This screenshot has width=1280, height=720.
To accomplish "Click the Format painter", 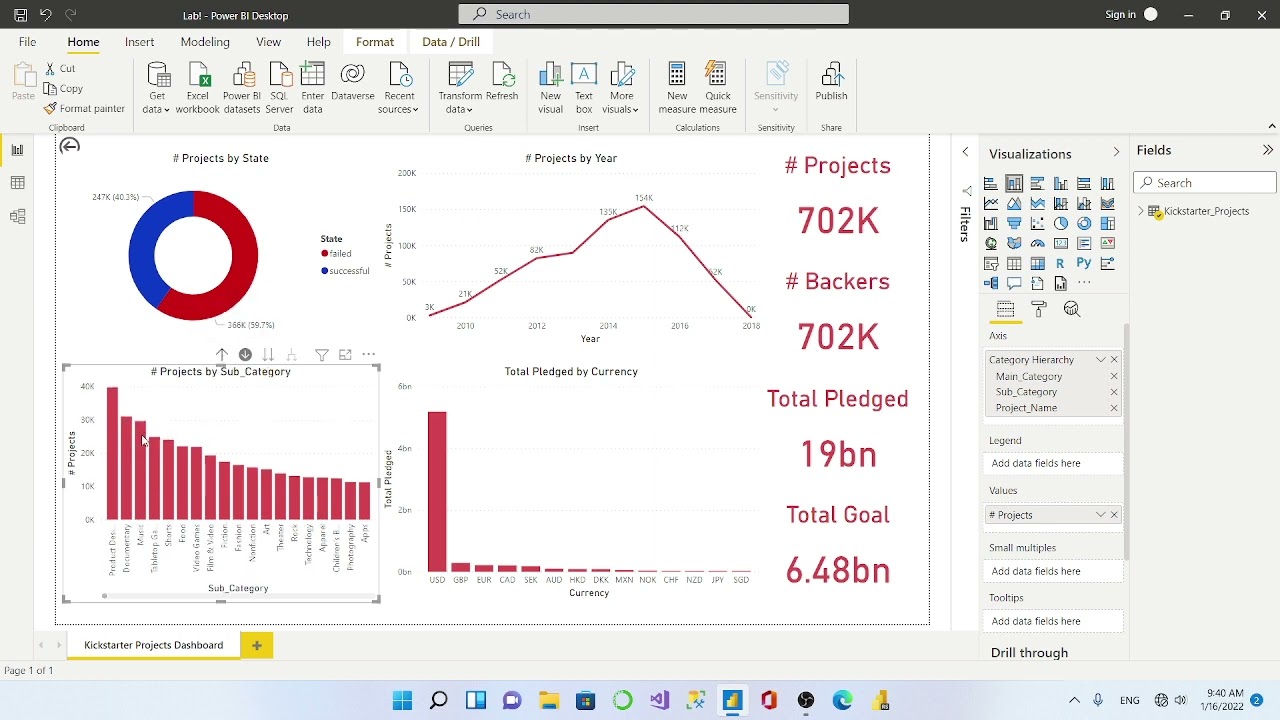I will pos(85,108).
